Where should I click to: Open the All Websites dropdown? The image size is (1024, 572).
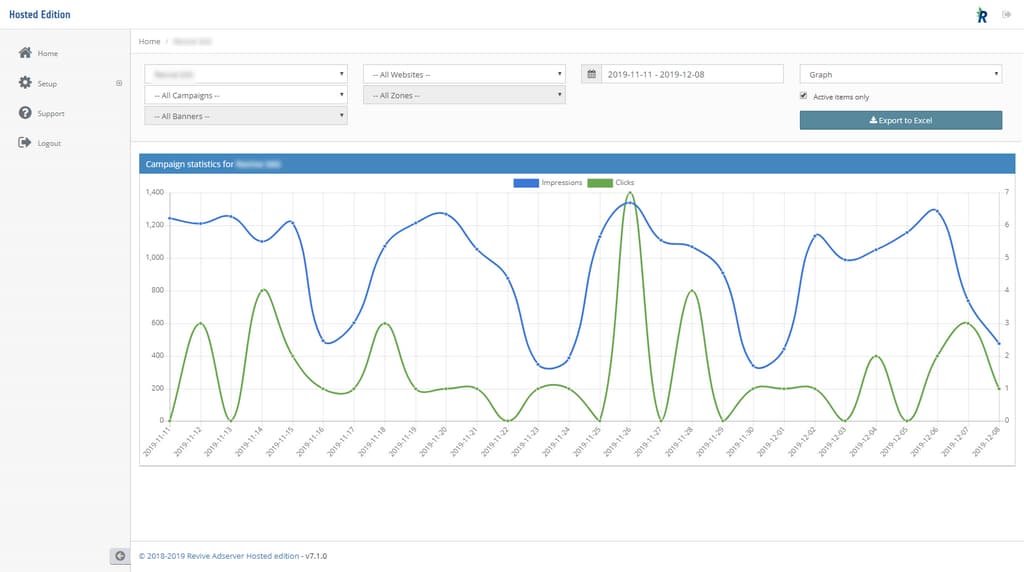point(464,74)
